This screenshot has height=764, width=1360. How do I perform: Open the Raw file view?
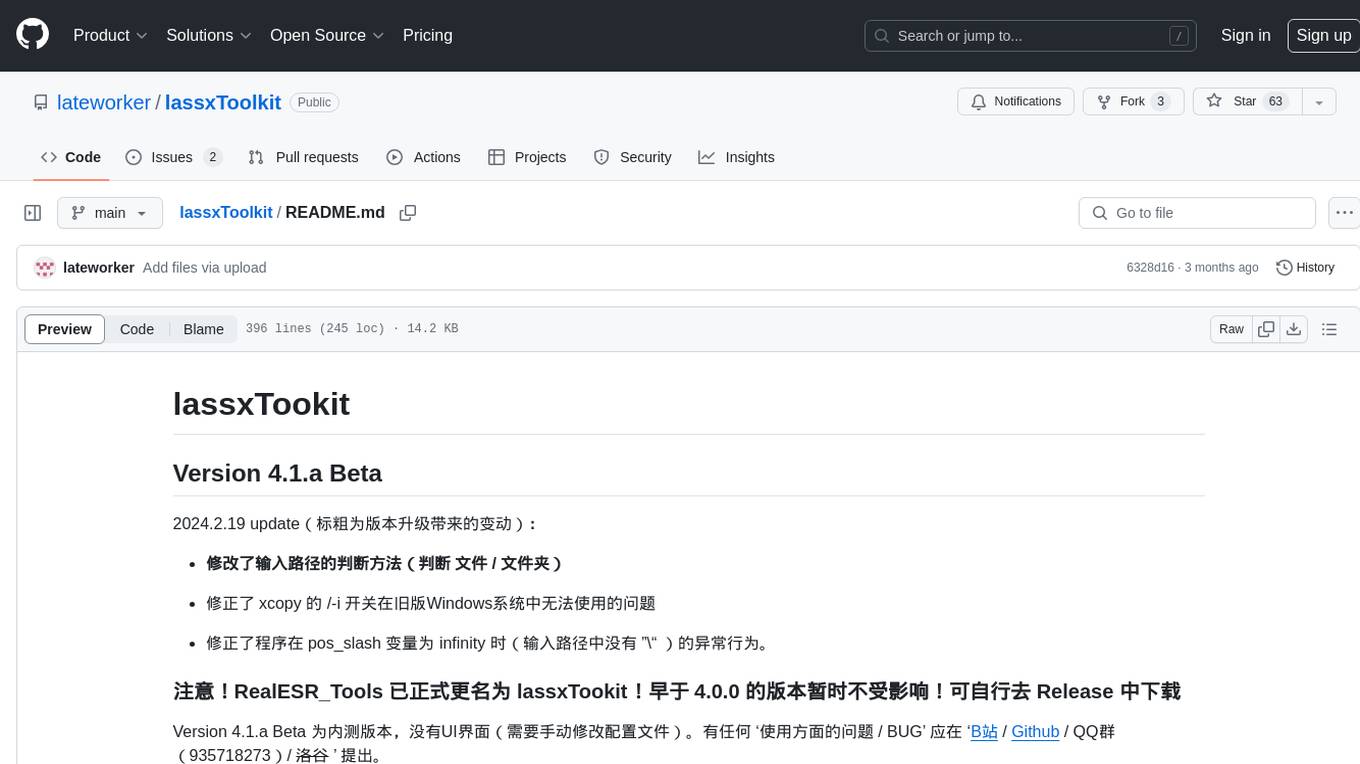pyautogui.click(x=1231, y=329)
